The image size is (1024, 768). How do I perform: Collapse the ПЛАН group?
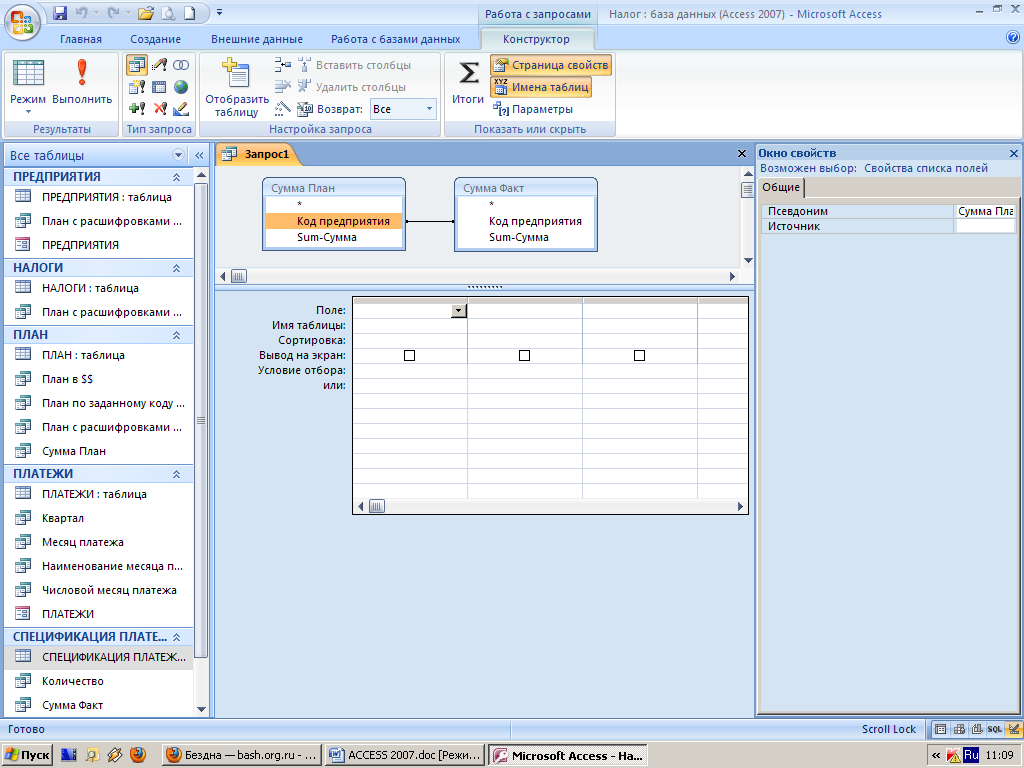pos(176,335)
